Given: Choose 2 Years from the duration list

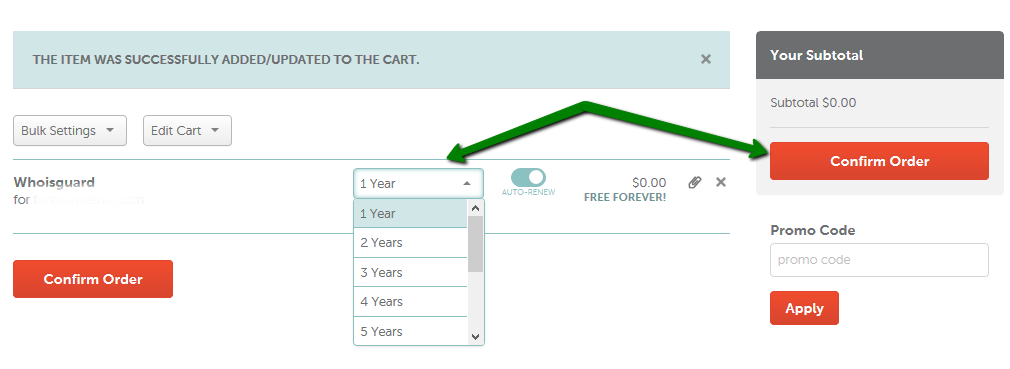Looking at the screenshot, I should click(410, 243).
